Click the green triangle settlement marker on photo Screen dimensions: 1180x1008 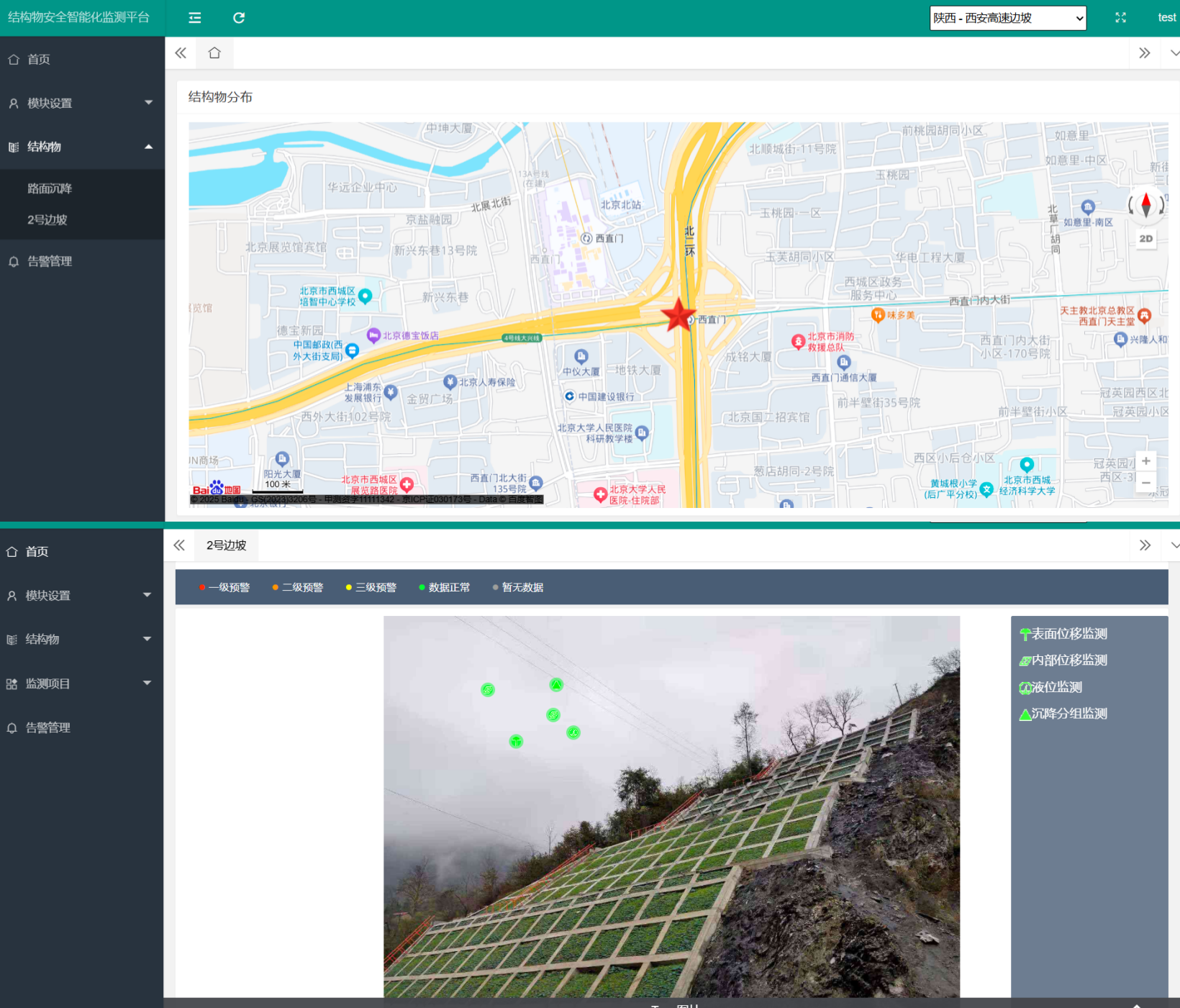(556, 685)
